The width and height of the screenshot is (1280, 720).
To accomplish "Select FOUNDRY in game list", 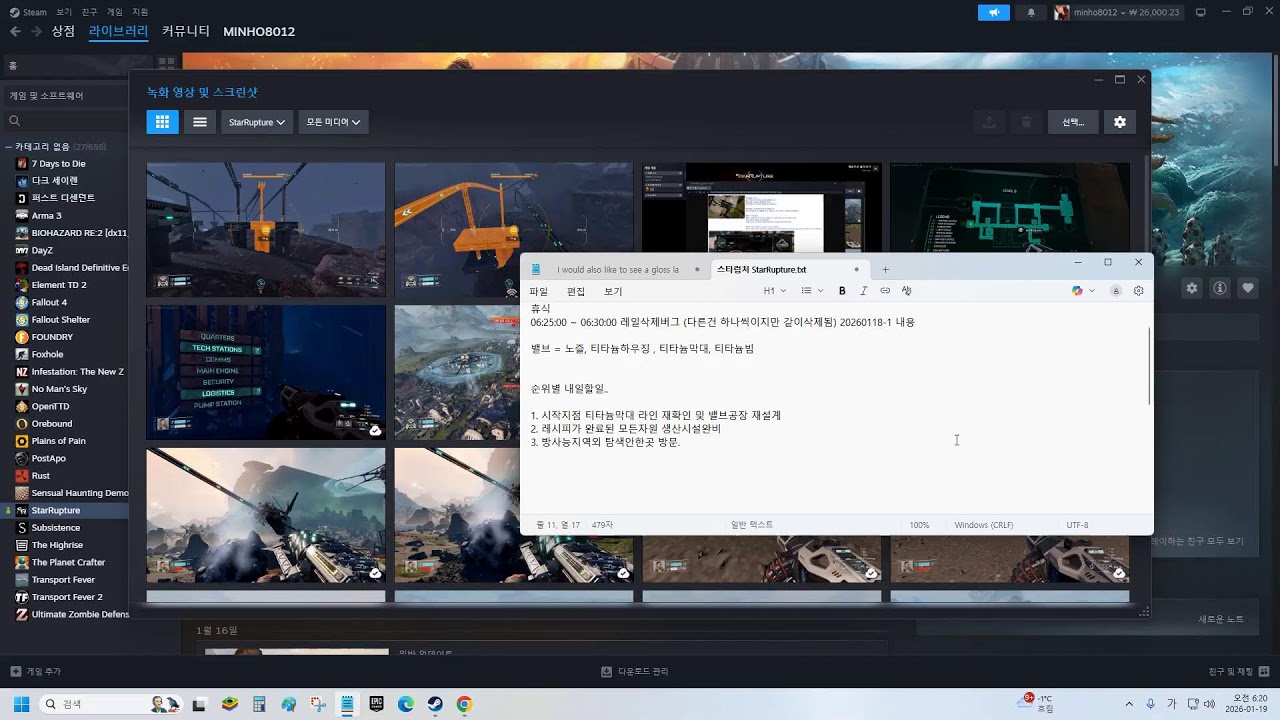I will pos(52,337).
